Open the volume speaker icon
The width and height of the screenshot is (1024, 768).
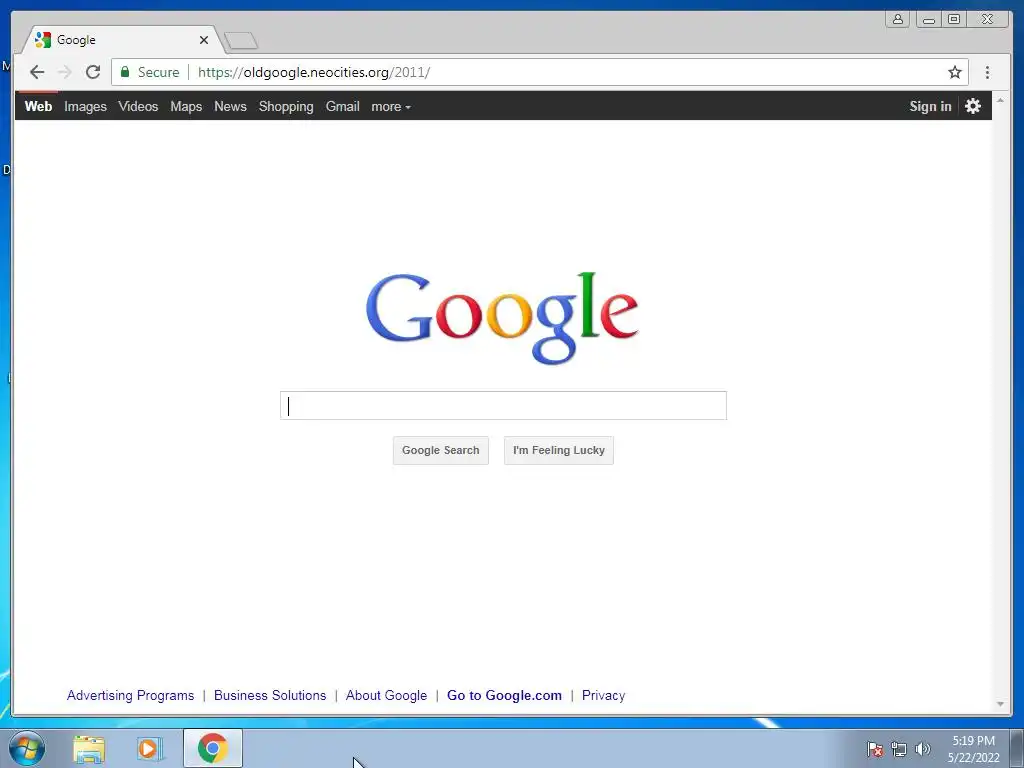click(923, 749)
